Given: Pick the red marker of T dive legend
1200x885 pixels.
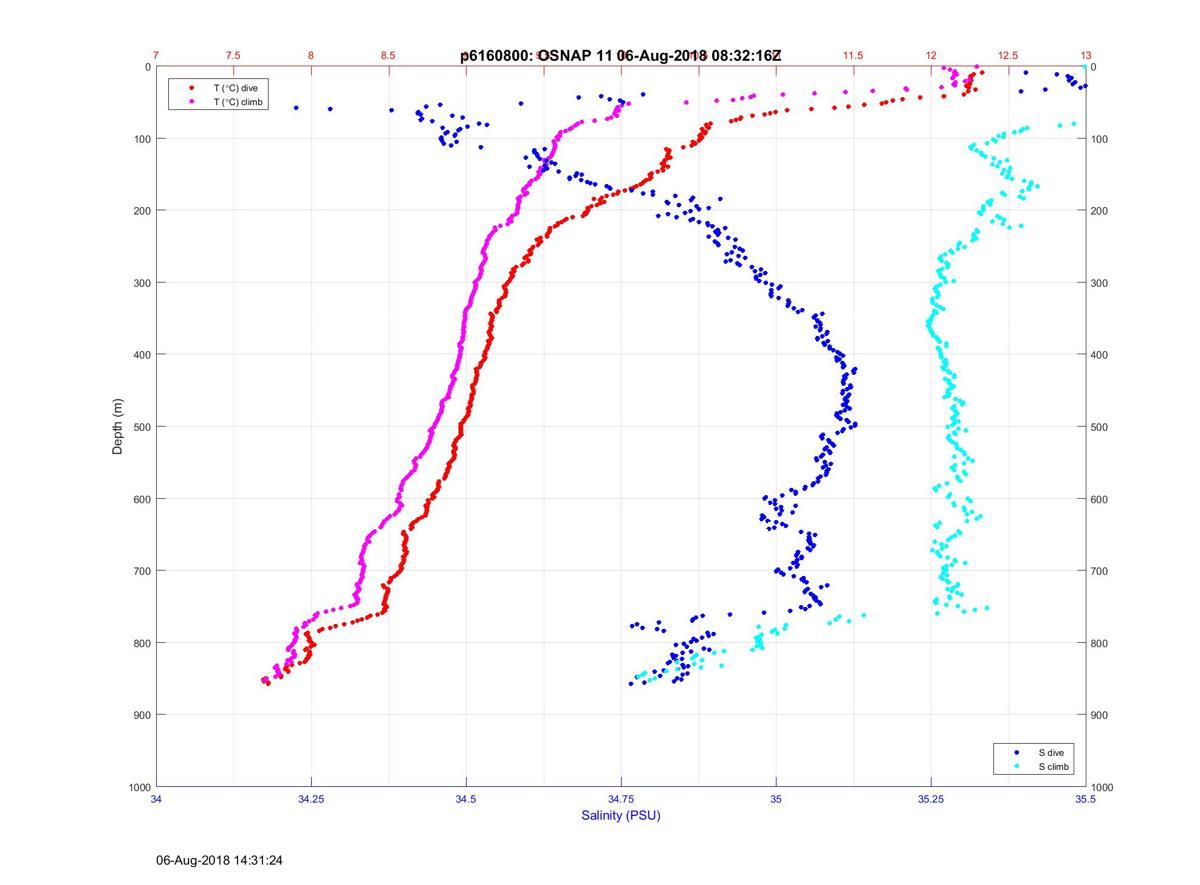Looking at the screenshot, I should (191, 88).
